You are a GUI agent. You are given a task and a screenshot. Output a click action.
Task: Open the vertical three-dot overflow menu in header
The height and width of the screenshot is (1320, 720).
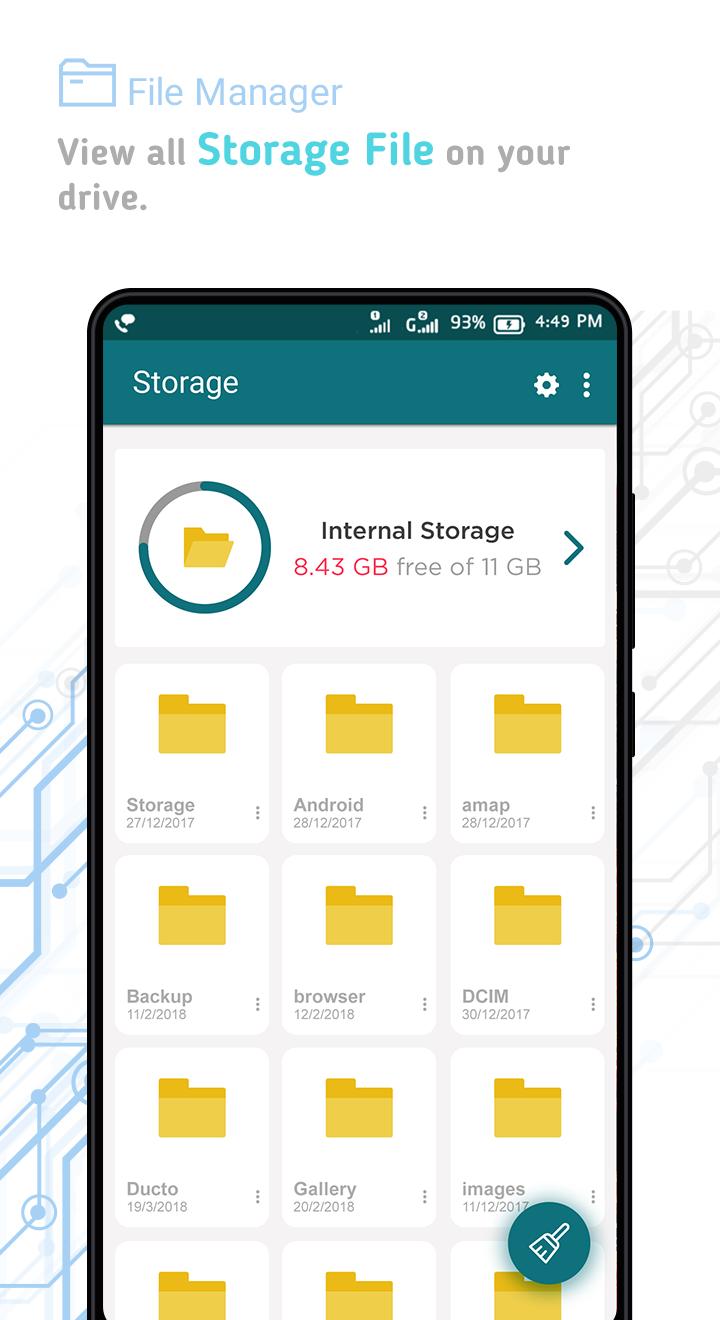[586, 385]
